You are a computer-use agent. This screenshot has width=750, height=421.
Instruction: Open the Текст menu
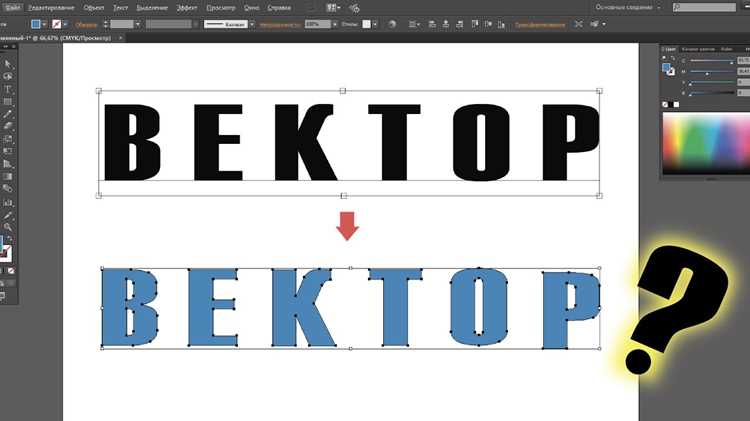[x=121, y=8]
